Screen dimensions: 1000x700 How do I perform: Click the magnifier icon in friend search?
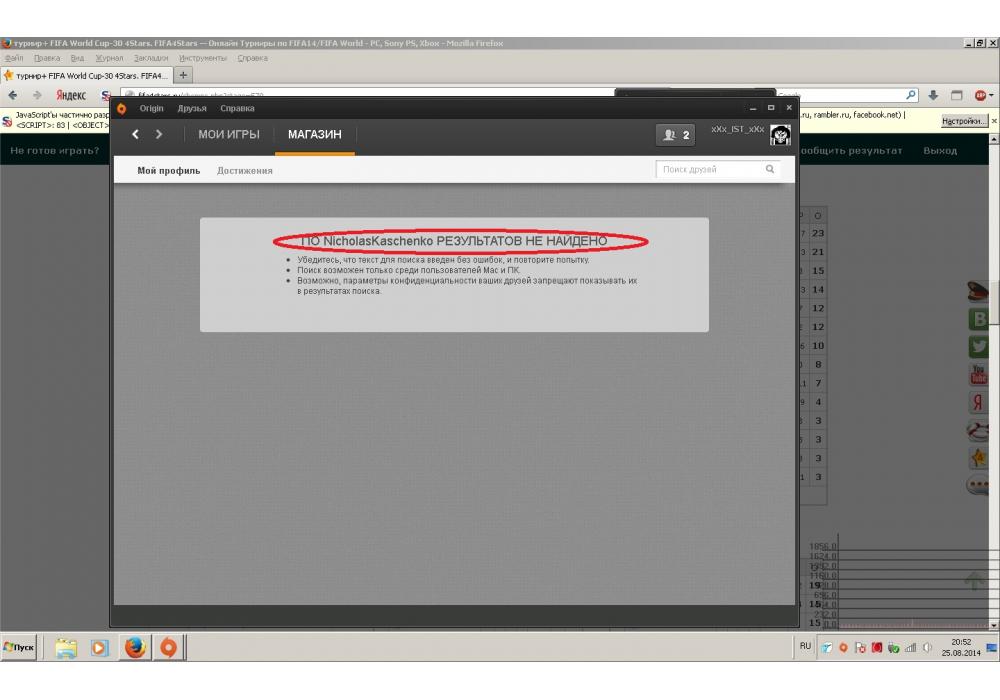[770, 170]
